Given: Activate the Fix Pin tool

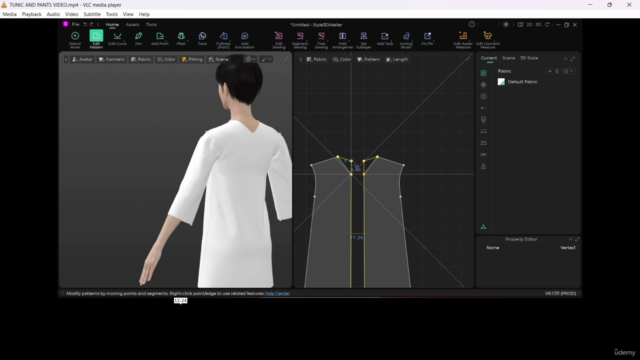Looking at the screenshot, I should pos(427,39).
